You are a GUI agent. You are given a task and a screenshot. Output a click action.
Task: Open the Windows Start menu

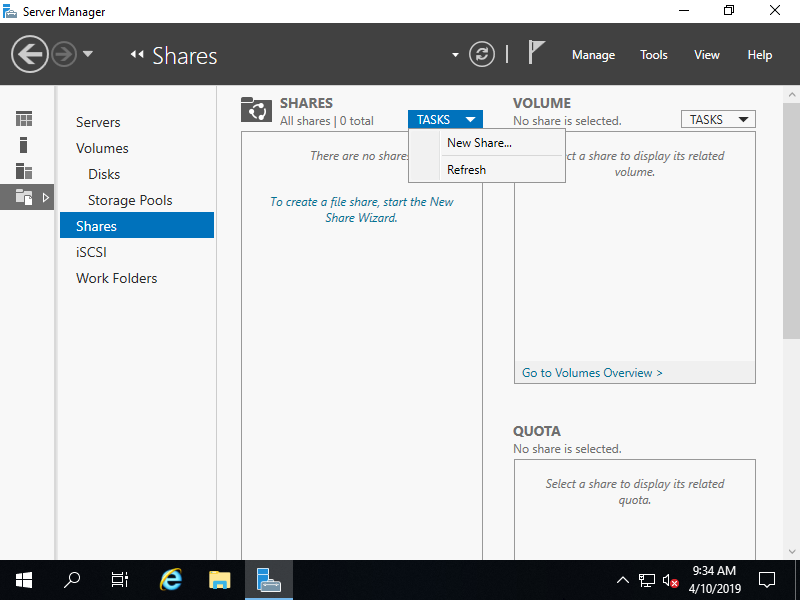tap(23, 580)
